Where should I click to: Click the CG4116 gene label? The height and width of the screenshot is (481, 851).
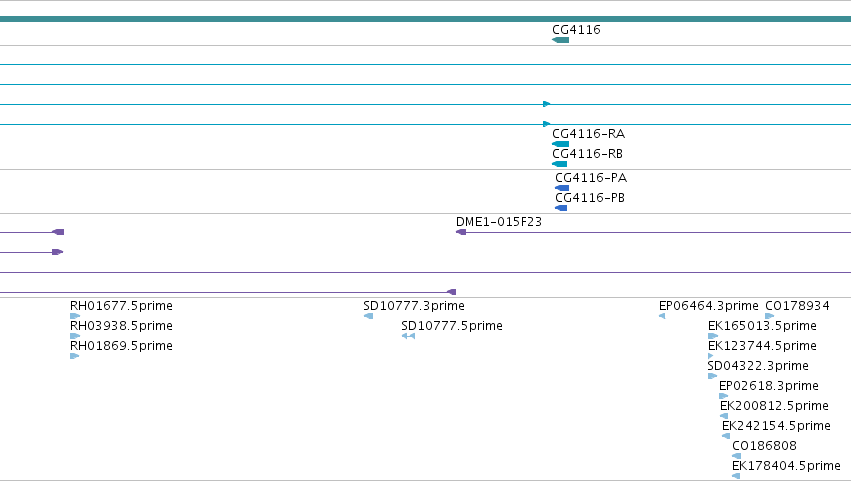(x=576, y=30)
